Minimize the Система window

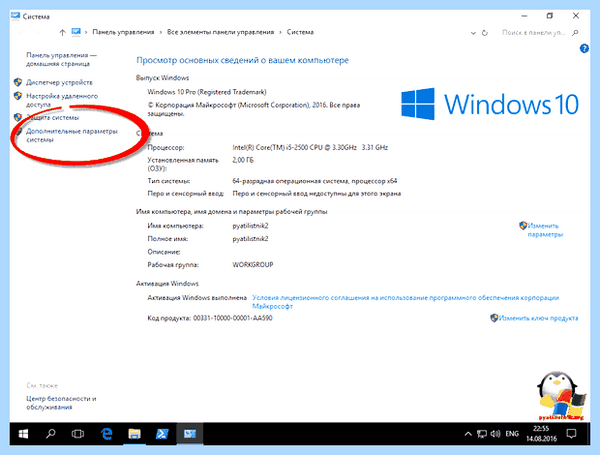pyautogui.click(x=524, y=16)
